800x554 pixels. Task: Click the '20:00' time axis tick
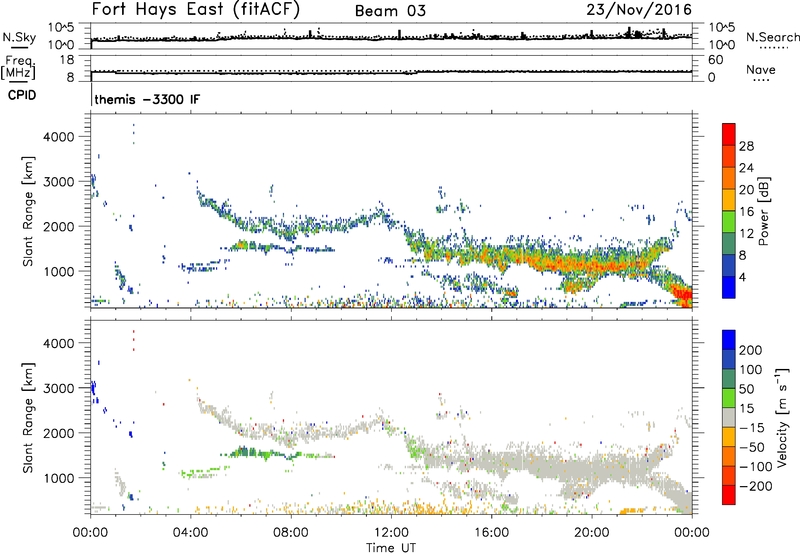click(x=592, y=533)
